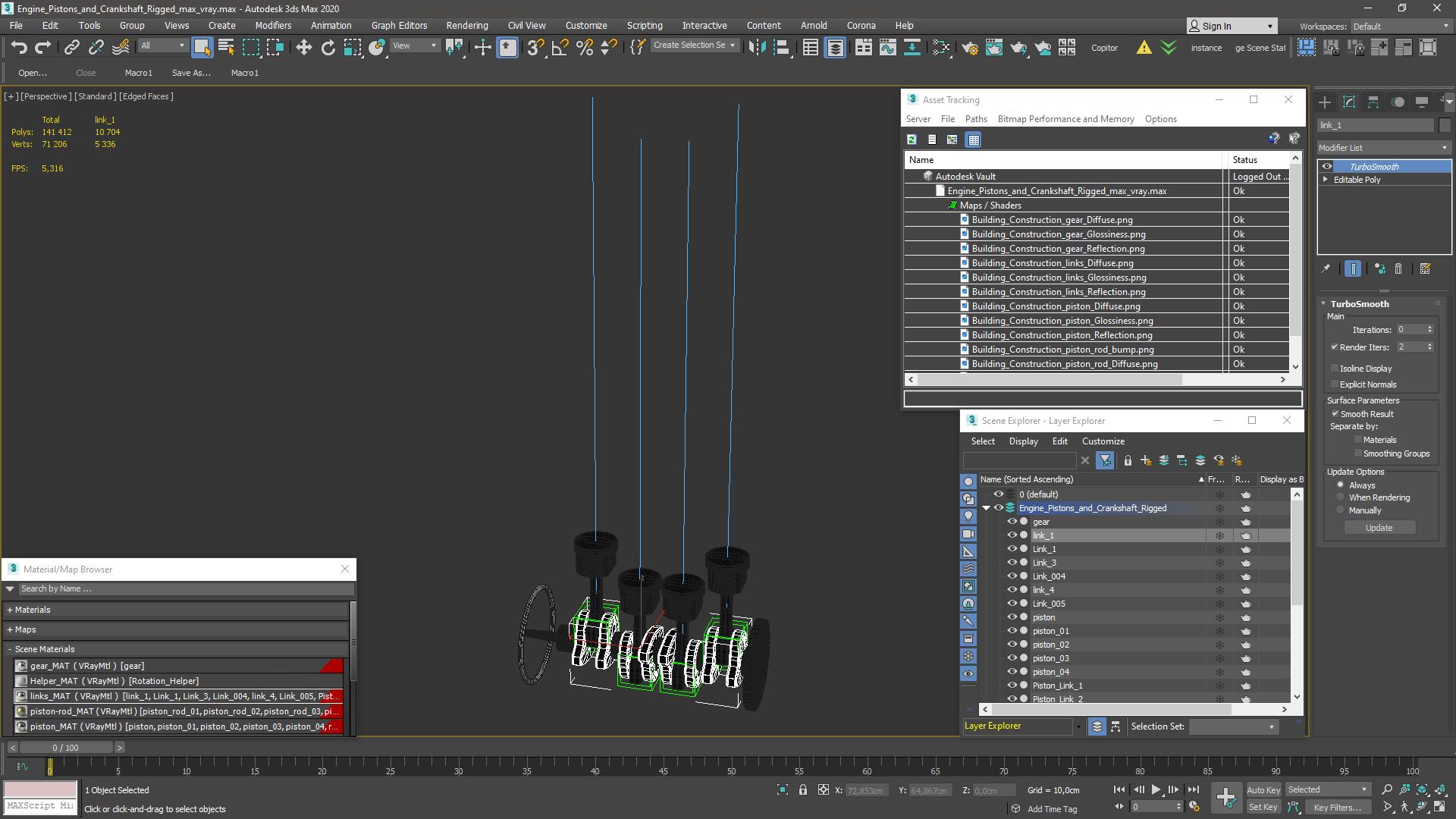The width and height of the screenshot is (1456, 819).
Task: Toggle the Isoline Display checkbox
Action: [x=1335, y=369]
